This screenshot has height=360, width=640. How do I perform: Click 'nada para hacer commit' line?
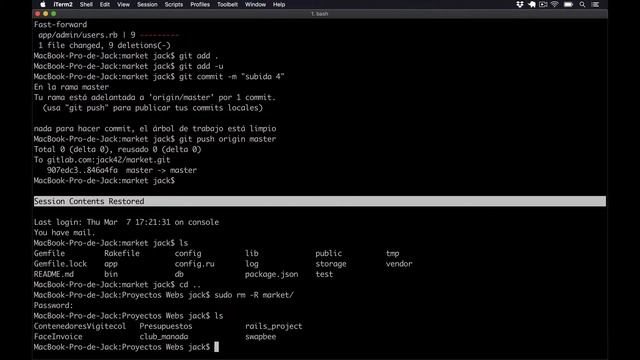pyautogui.click(x=155, y=129)
